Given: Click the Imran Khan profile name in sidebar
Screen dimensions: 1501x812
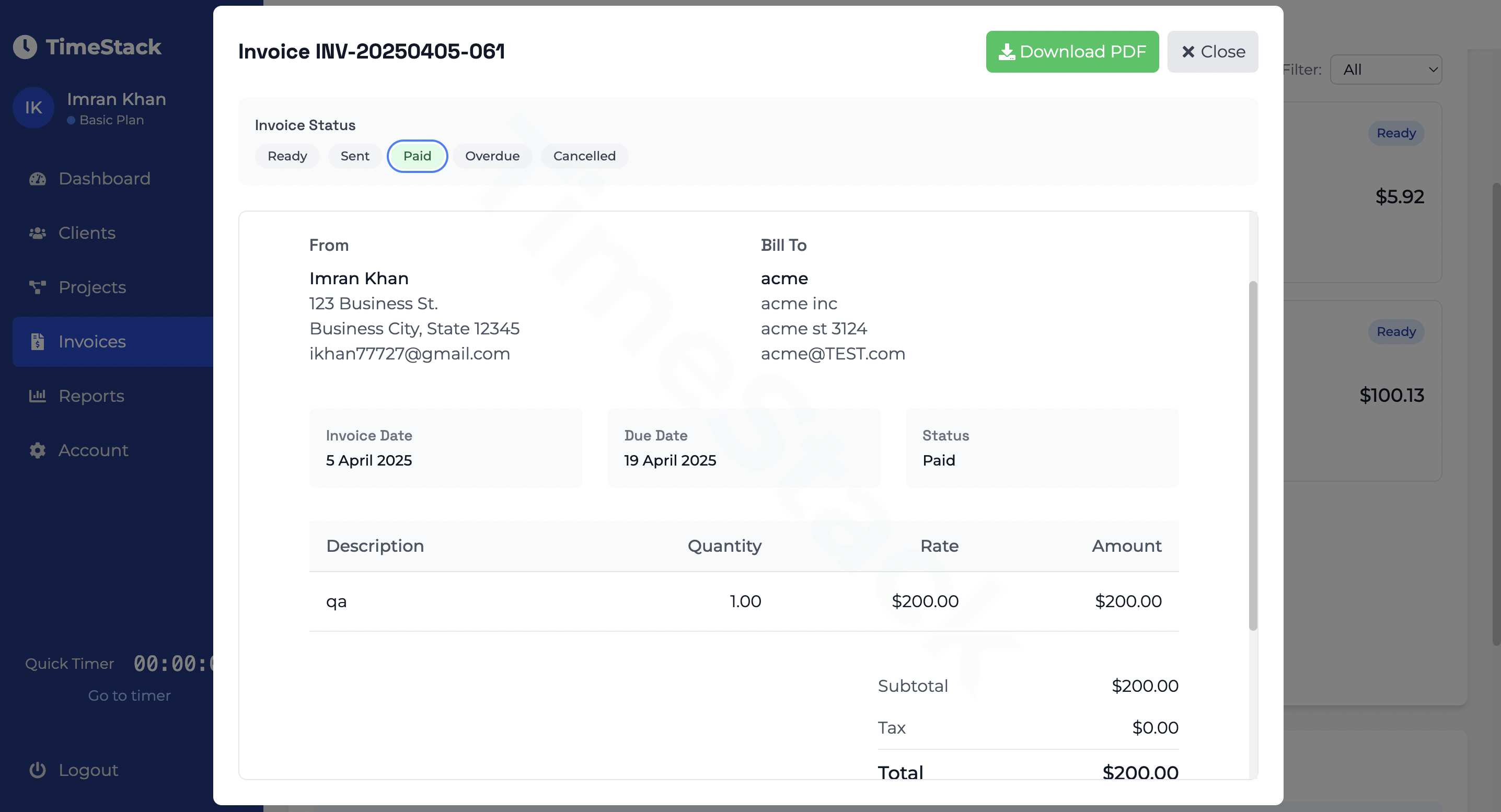Looking at the screenshot, I should click(x=117, y=99).
